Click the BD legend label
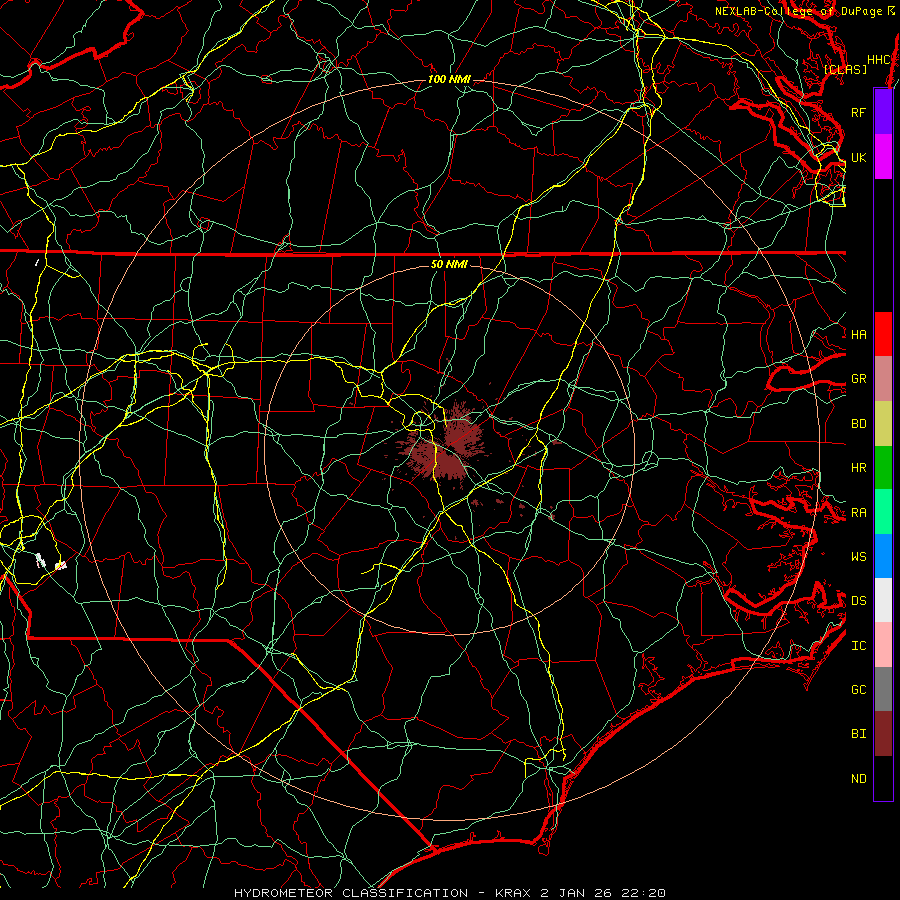 coord(858,424)
